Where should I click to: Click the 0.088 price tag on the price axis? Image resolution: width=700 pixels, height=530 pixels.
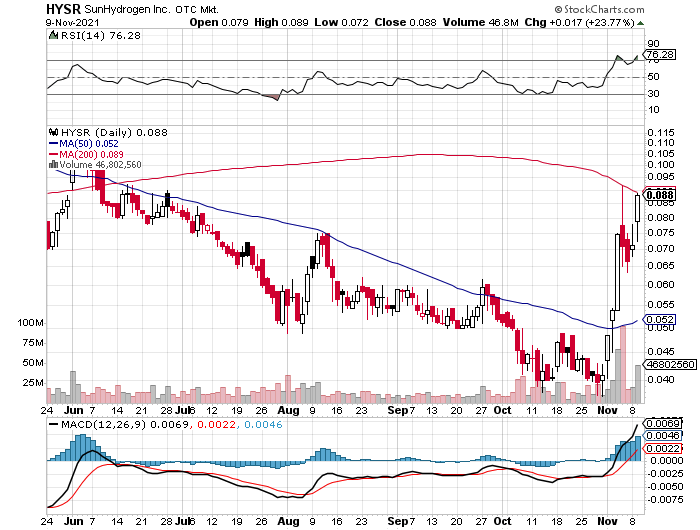pyautogui.click(x=659, y=195)
